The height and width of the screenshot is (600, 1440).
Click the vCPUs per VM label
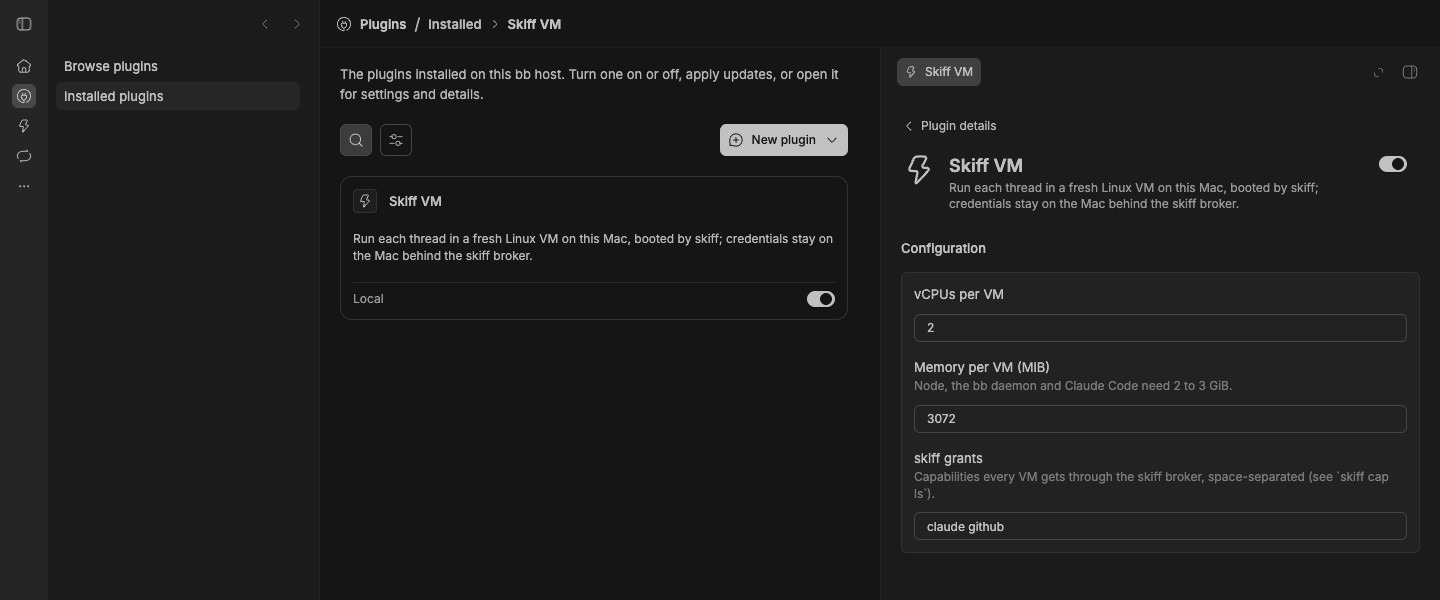pyautogui.click(x=959, y=294)
